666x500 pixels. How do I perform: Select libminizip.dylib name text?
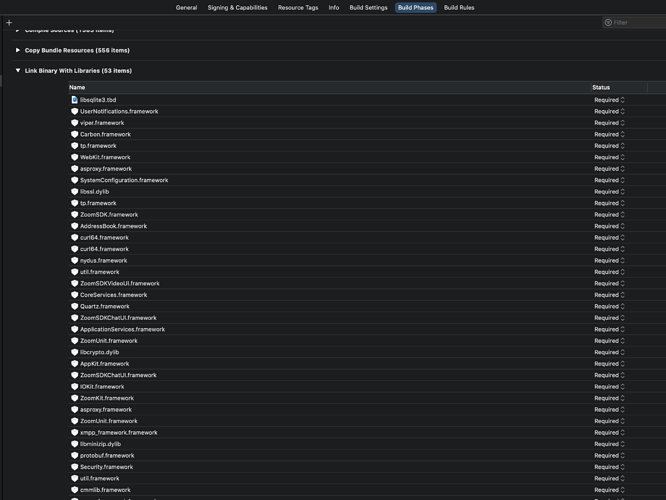click(x=101, y=444)
